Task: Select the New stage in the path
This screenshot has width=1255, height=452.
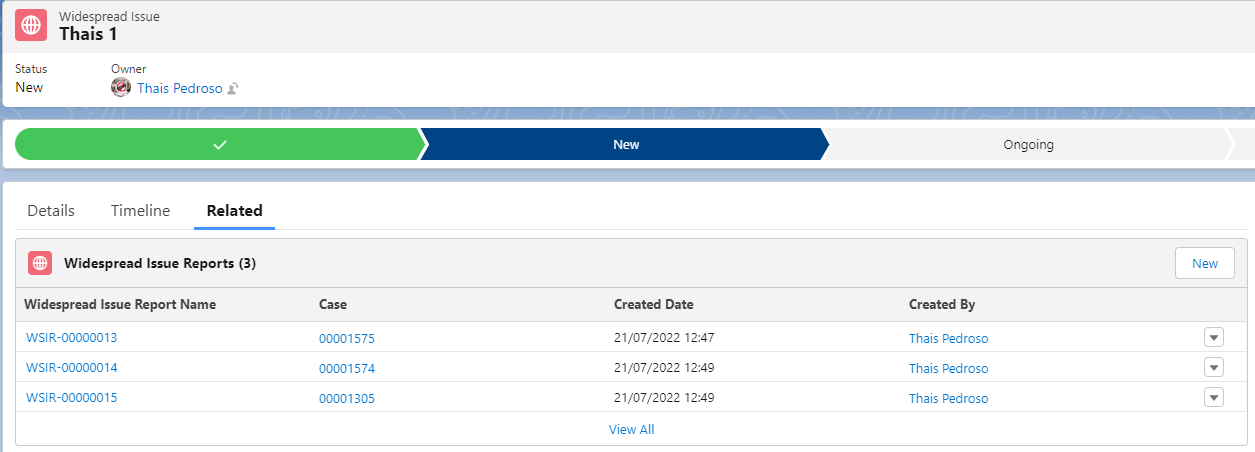Action: coord(626,144)
